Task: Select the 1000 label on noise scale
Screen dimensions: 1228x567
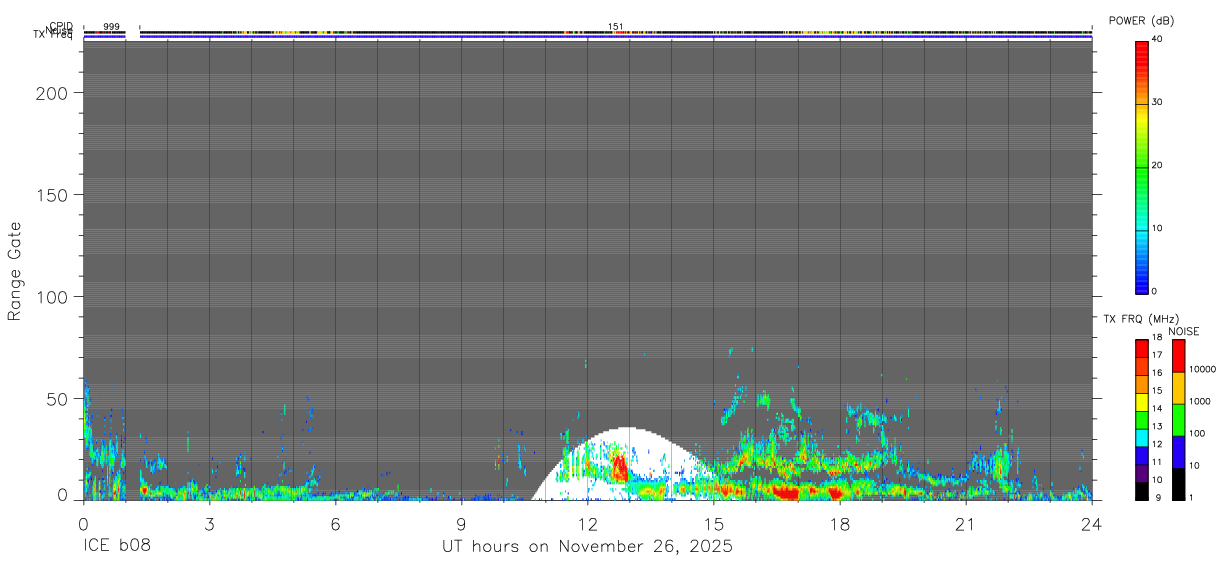Action: (1200, 401)
